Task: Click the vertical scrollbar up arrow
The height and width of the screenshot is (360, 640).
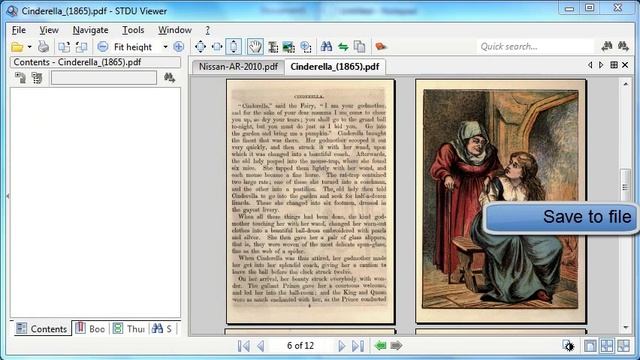Action: point(625,84)
